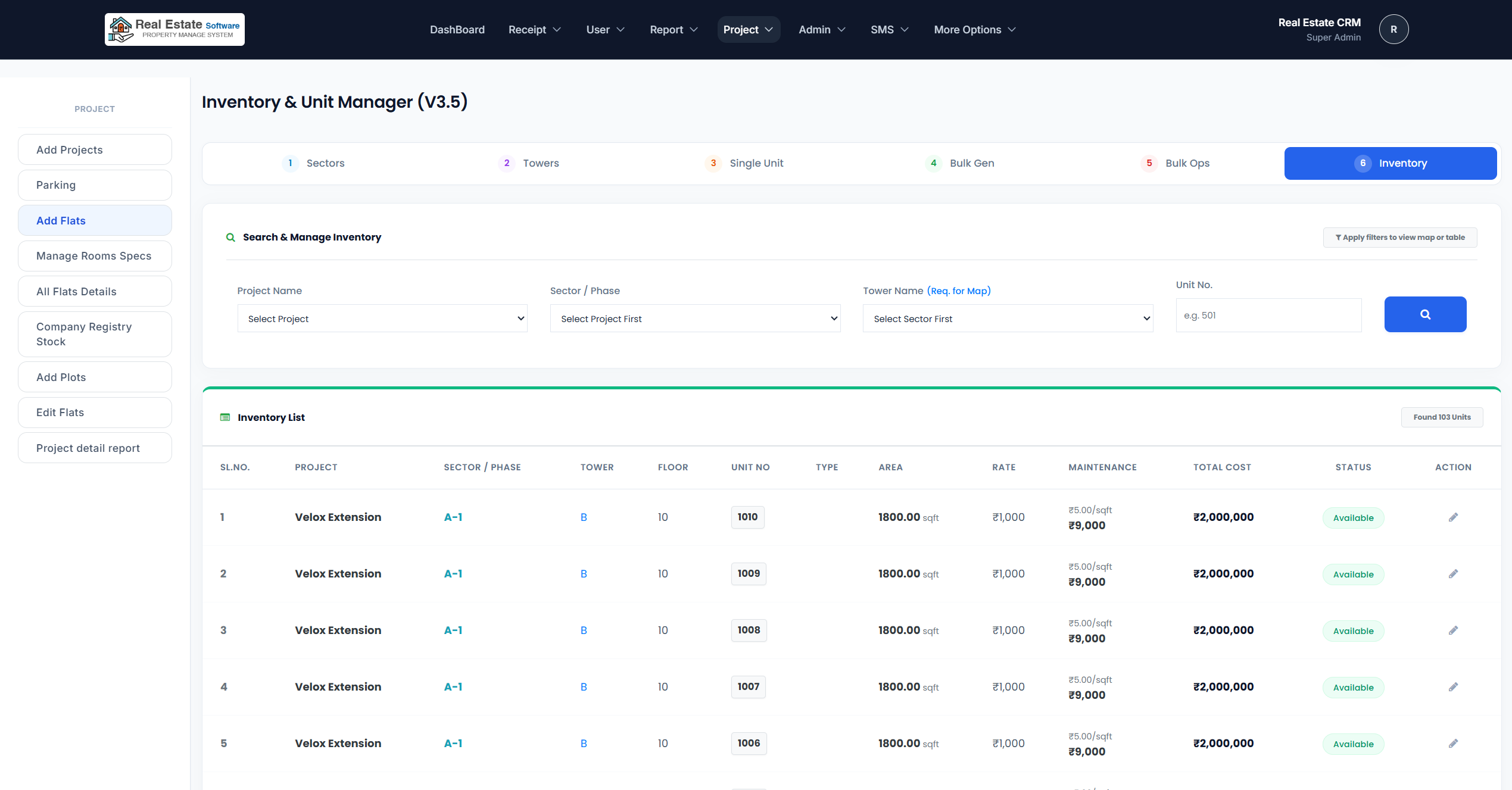1512x790 pixels.
Task: Click unit number badge 1010
Action: 747,517
